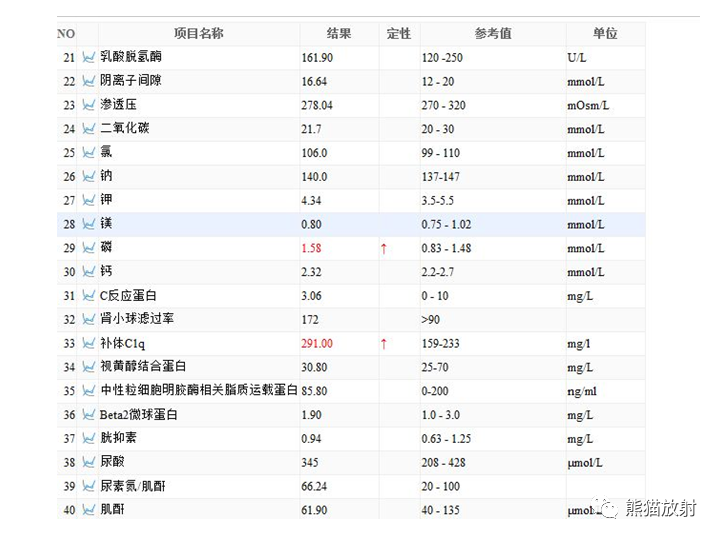Select the 乳酸脱氢酶 item name

(x=131, y=56)
